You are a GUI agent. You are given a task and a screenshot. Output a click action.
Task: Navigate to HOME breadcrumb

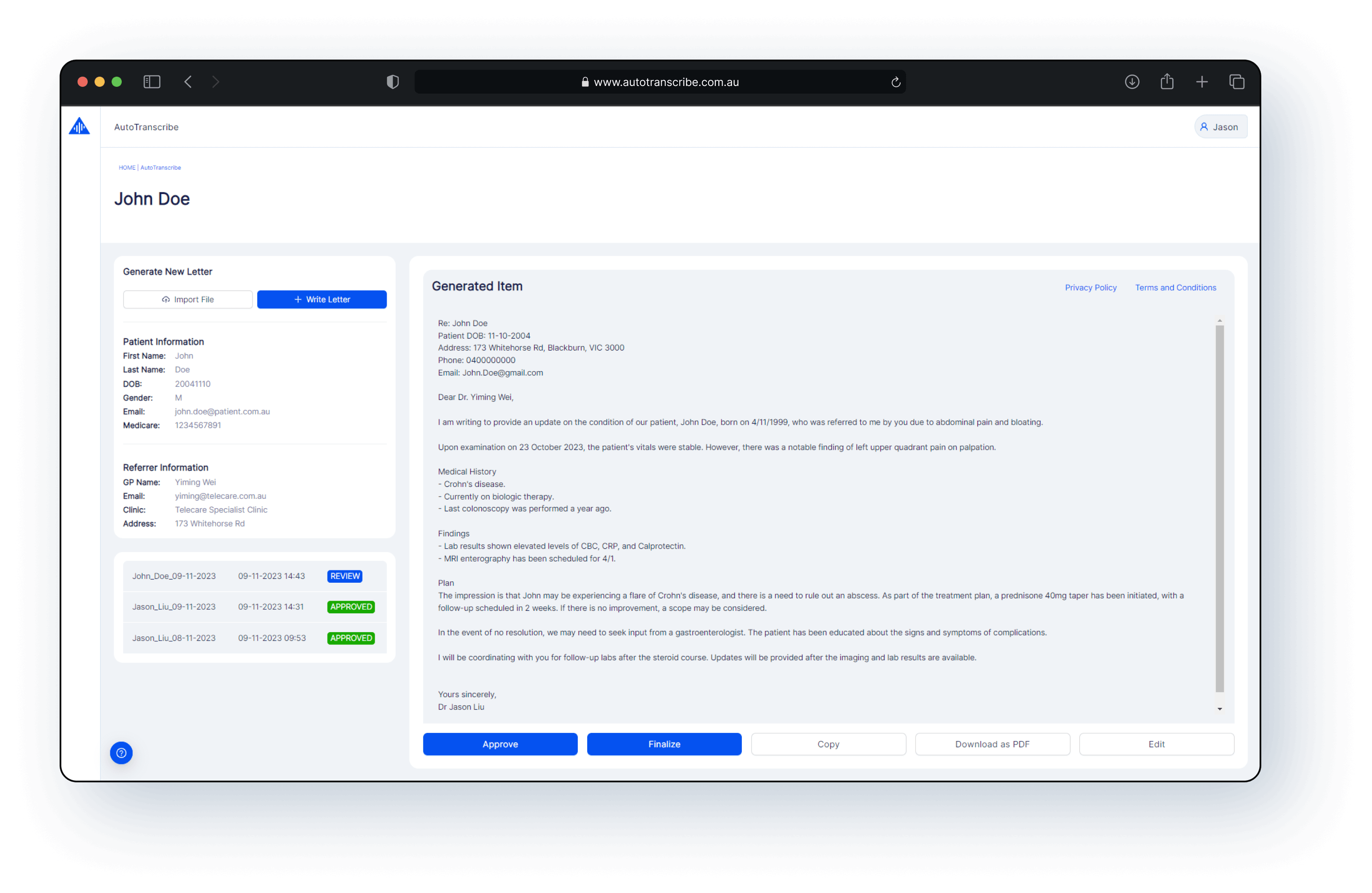126,168
